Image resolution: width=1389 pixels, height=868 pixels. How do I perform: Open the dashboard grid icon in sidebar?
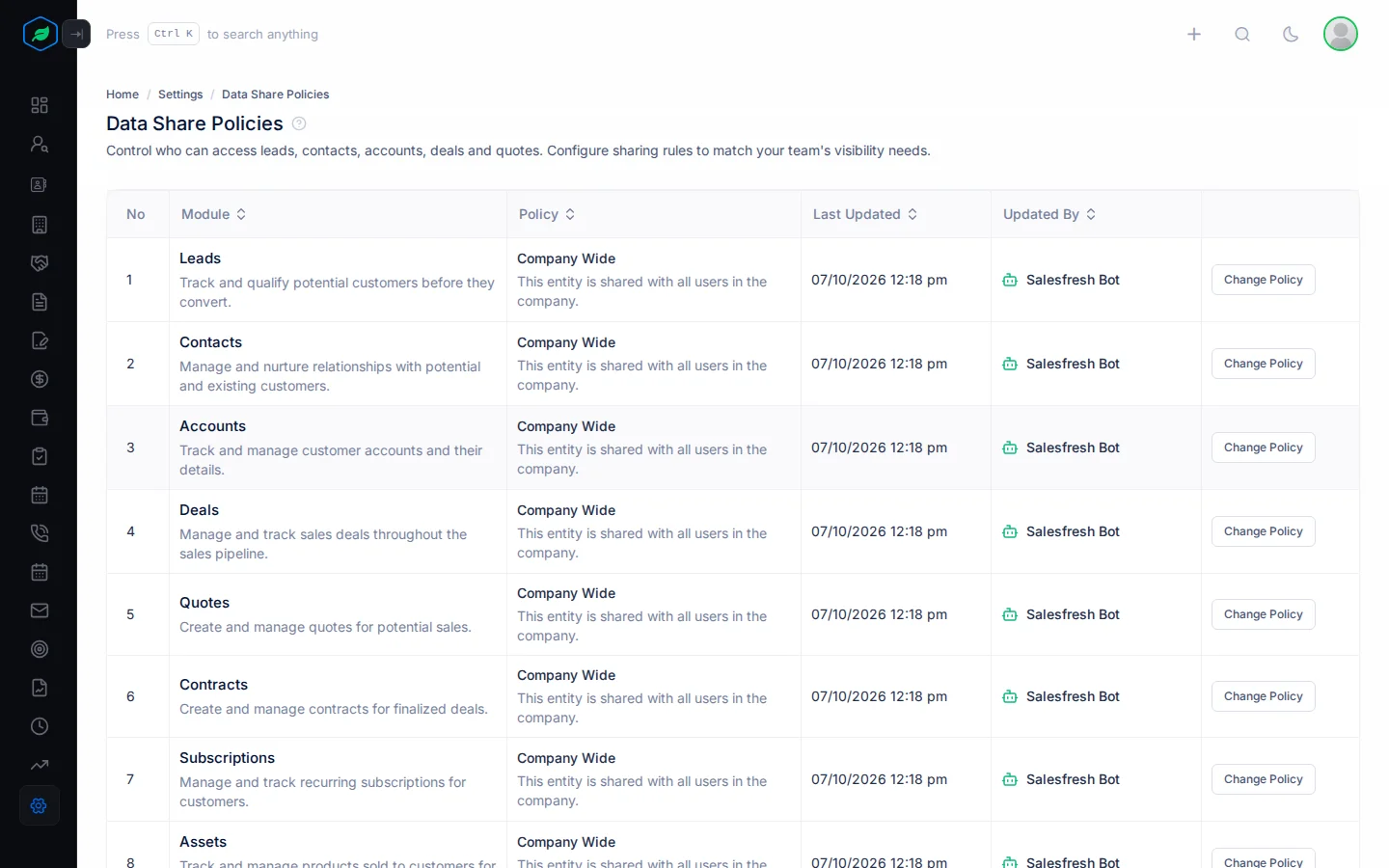tap(40, 105)
